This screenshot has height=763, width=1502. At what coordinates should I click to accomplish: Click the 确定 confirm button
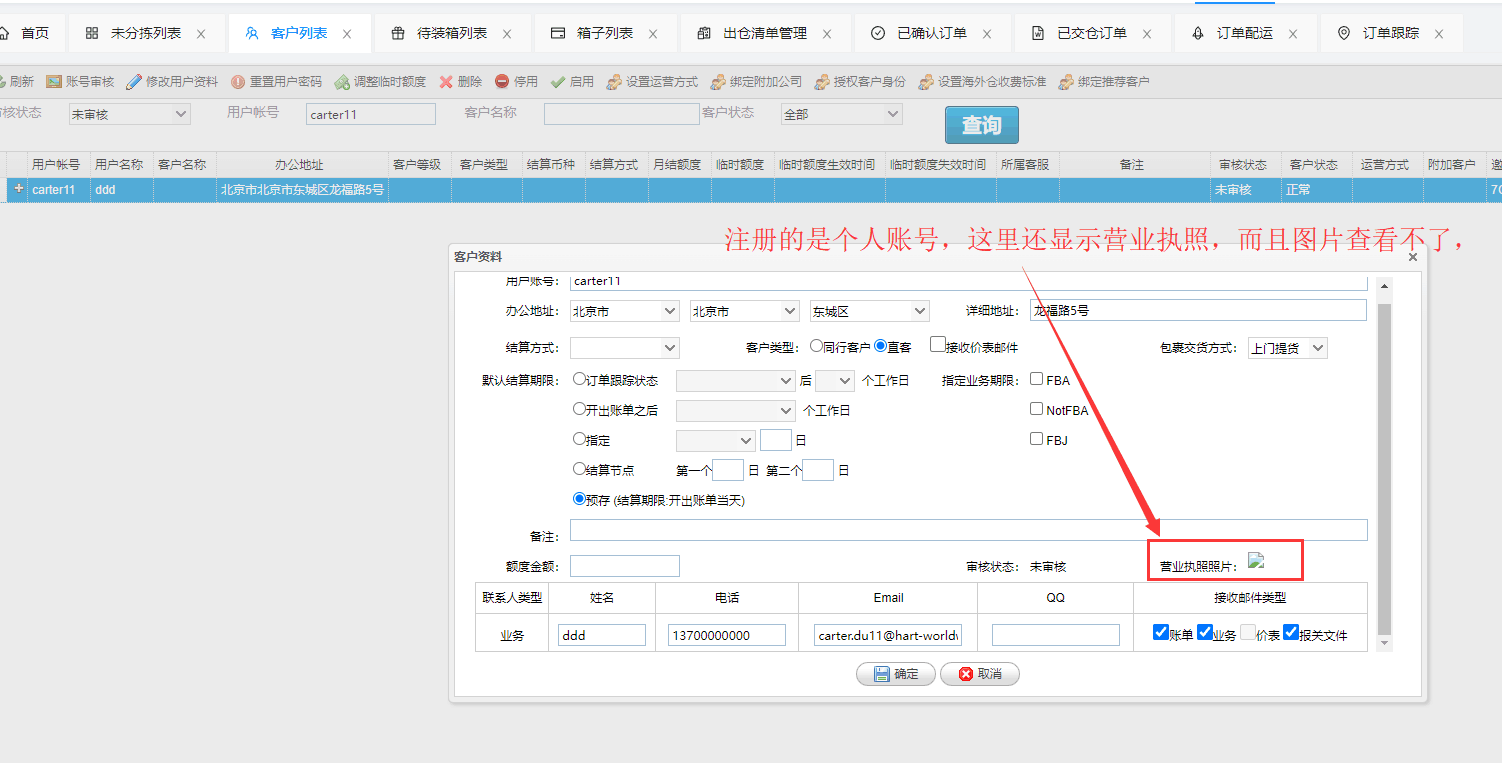click(896, 674)
